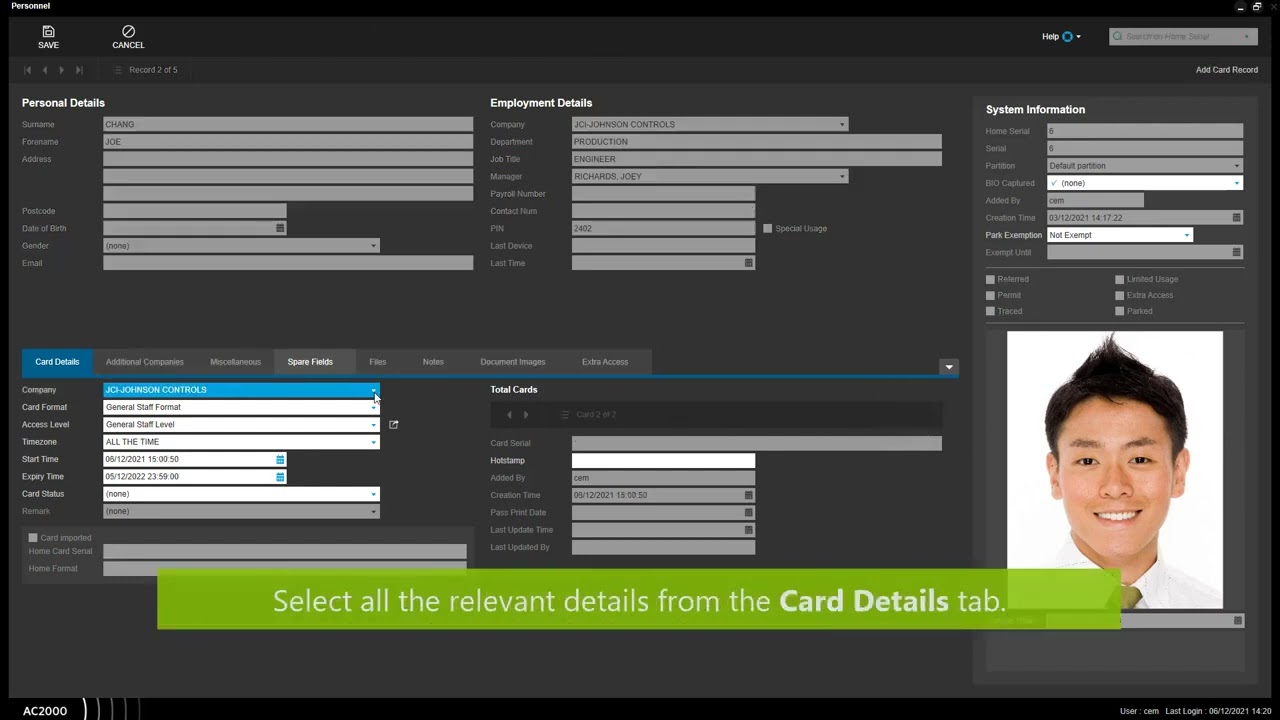Switch to Miscellaneous tab
The width and height of the screenshot is (1280, 720).
235,362
